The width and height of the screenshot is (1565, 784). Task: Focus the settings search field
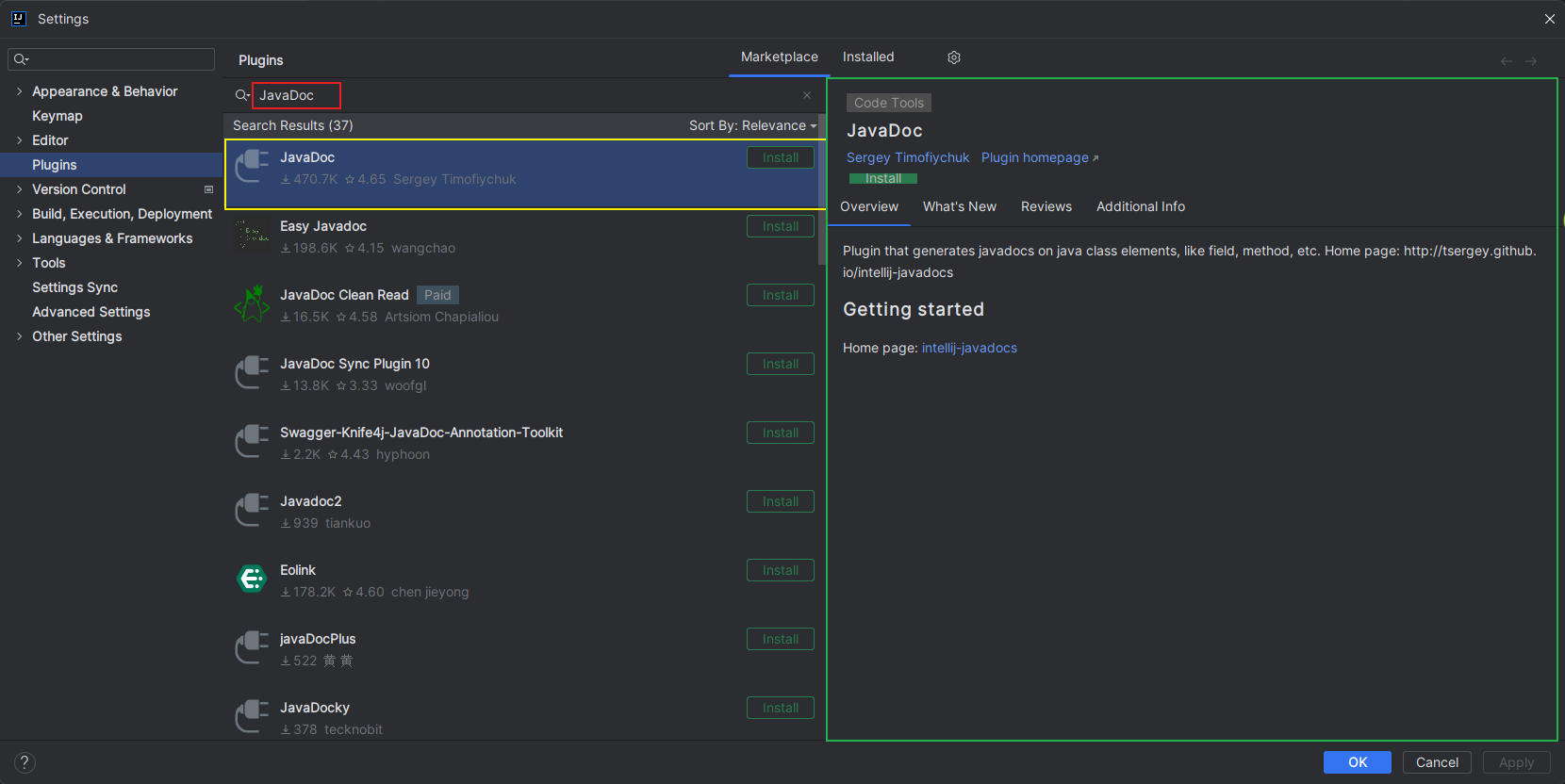[111, 59]
